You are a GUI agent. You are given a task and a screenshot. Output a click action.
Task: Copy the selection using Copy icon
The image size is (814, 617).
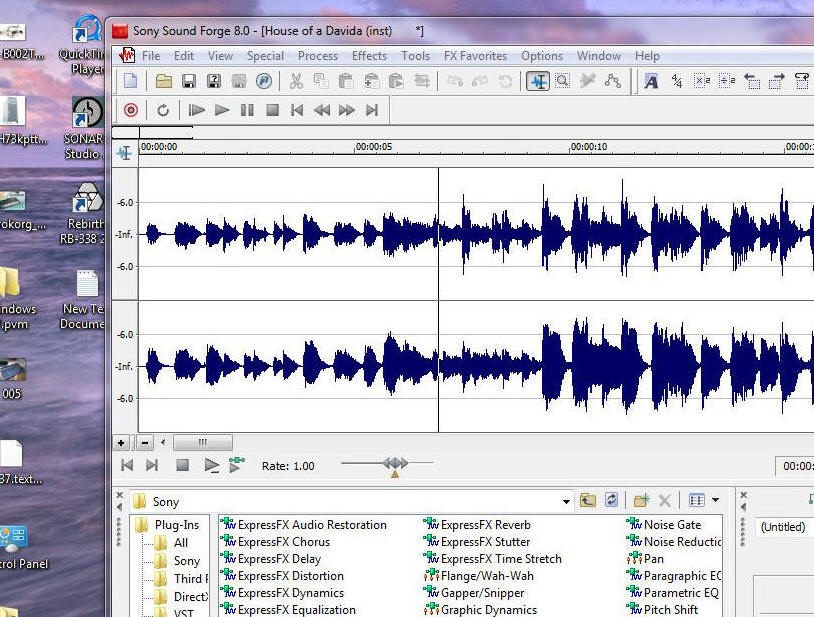pyautogui.click(x=321, y=81)
